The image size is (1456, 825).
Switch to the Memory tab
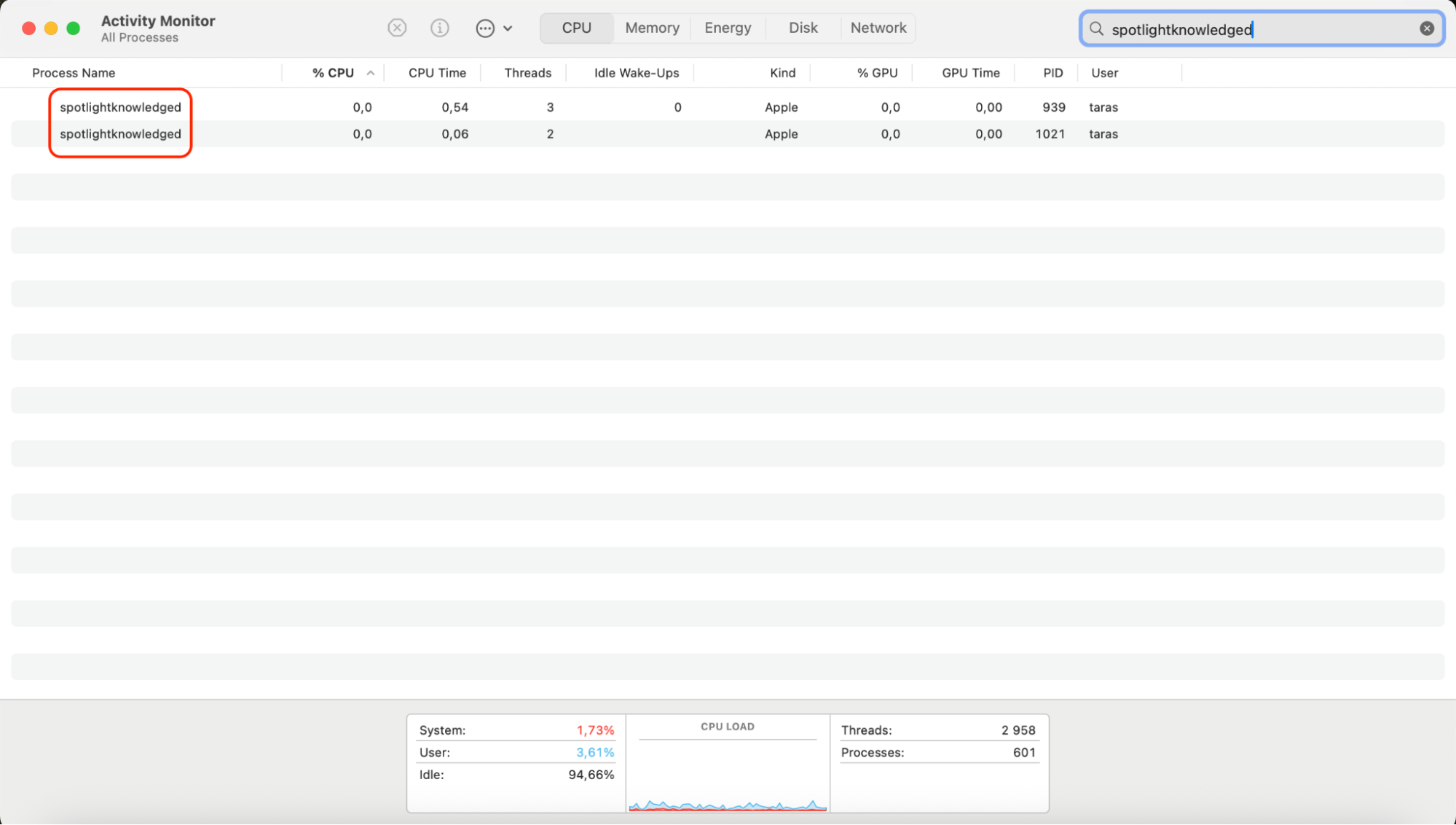click(x=651, y=28)
